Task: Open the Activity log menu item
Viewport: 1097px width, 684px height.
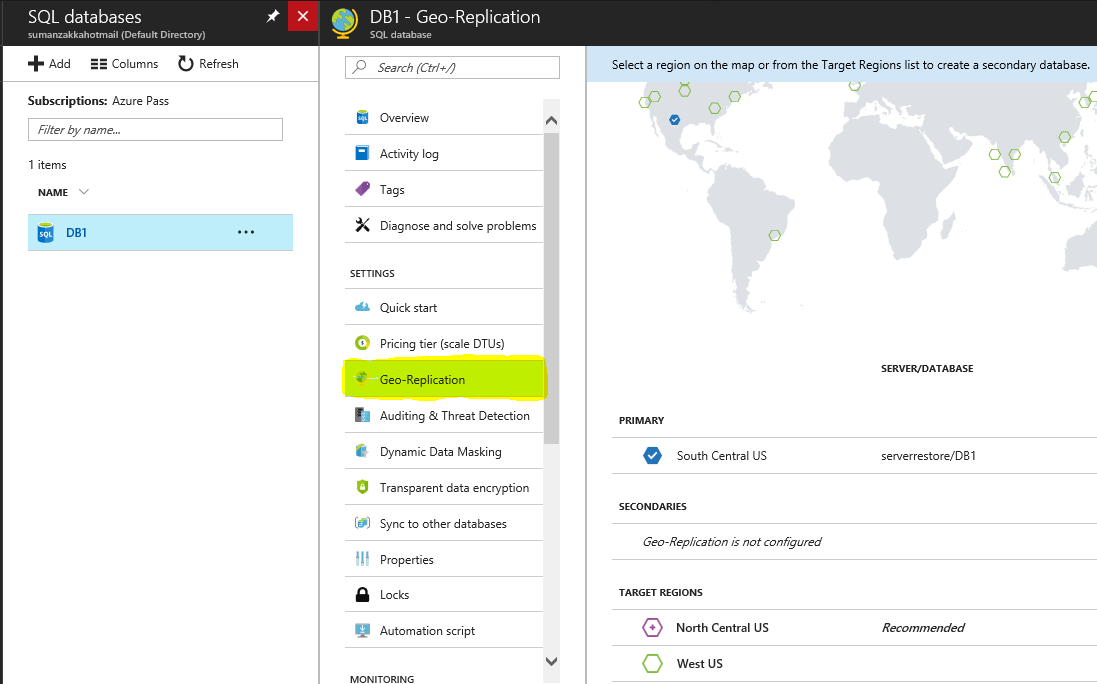Action: 444,153
